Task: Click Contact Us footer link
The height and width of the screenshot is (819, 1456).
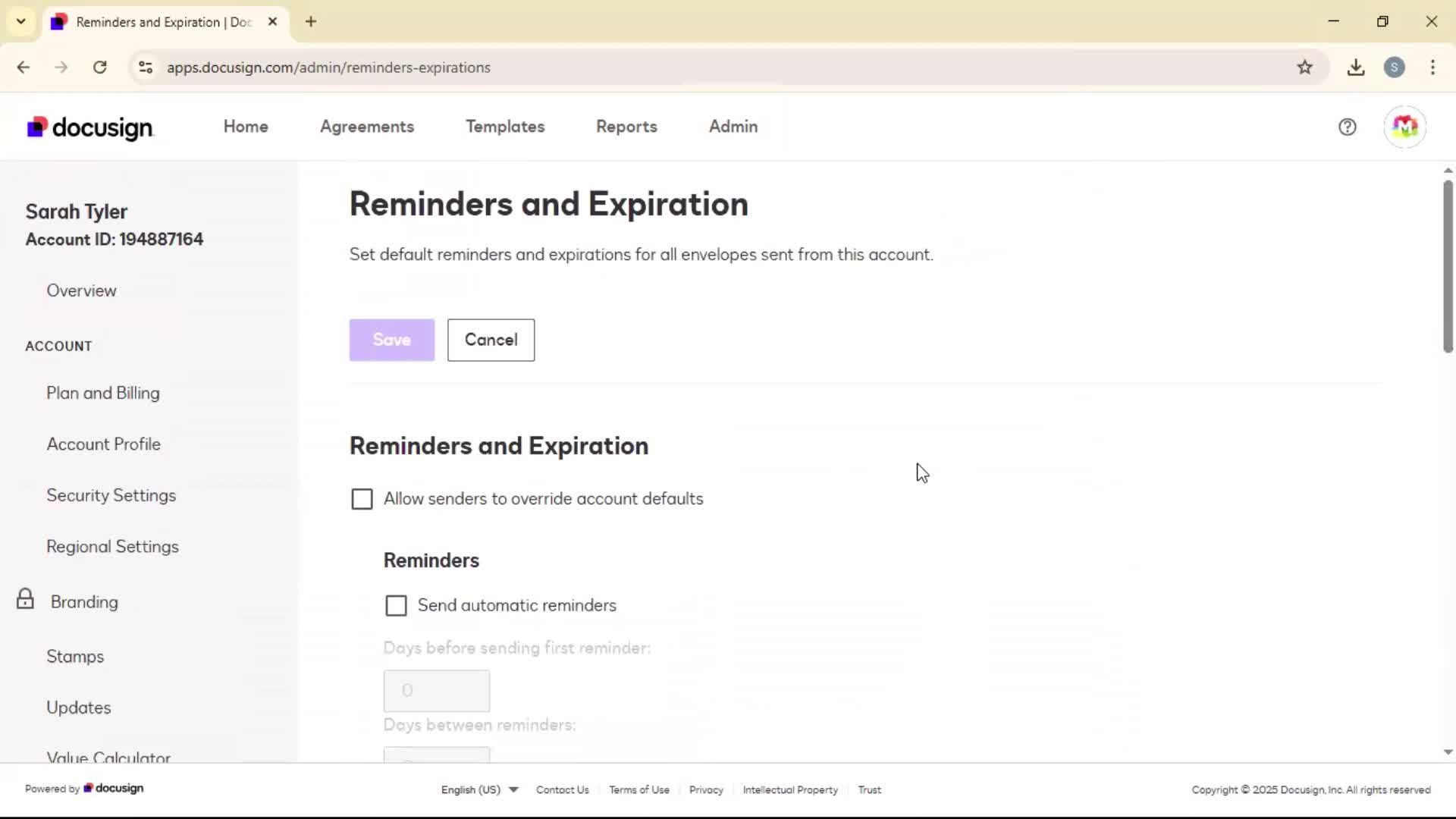Action: pyautogui.click(x=562, y=789)
